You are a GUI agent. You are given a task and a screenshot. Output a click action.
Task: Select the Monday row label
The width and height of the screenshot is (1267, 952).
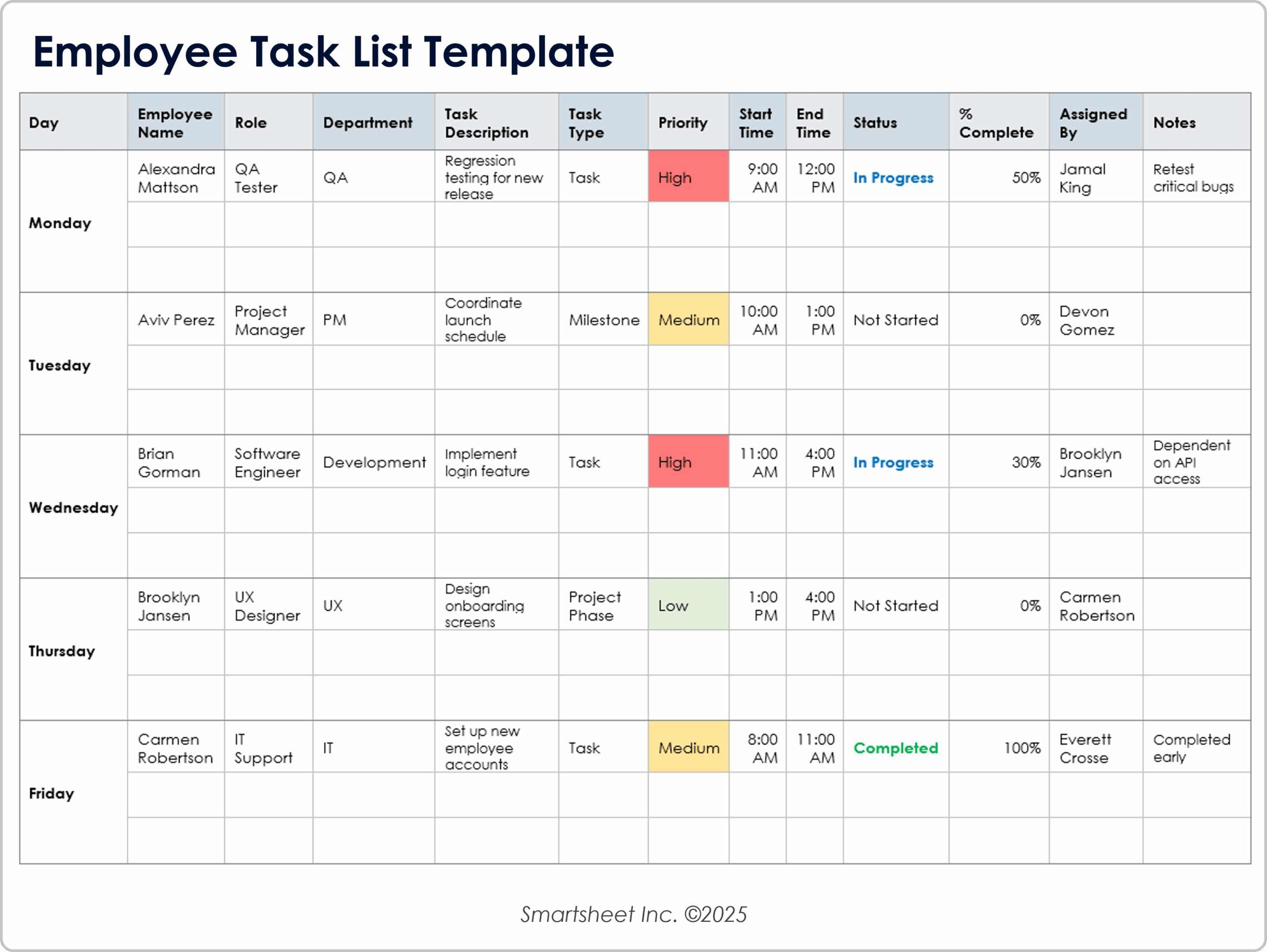coord(59,223)
